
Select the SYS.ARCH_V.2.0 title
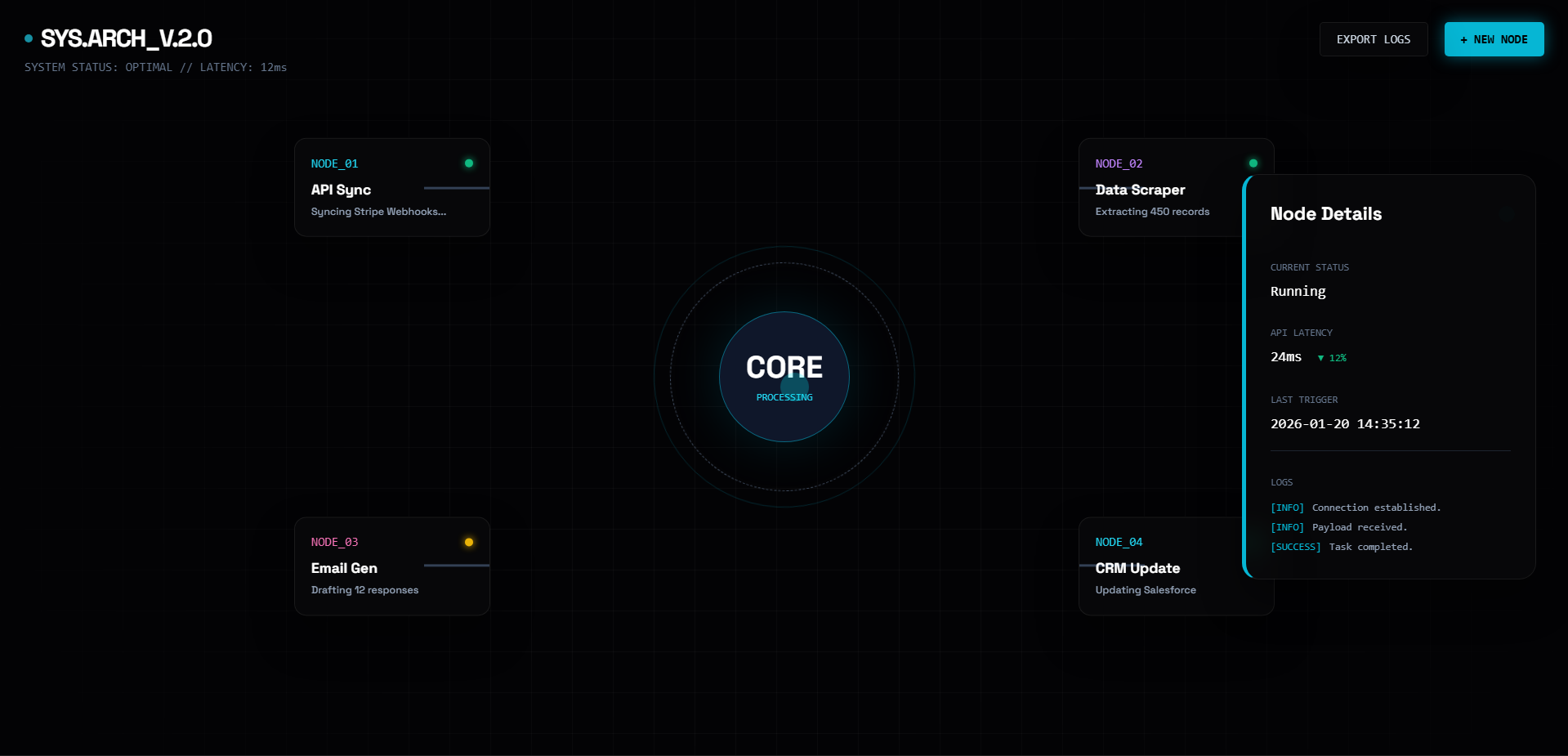pyautogui.click(x=127, y=38)
